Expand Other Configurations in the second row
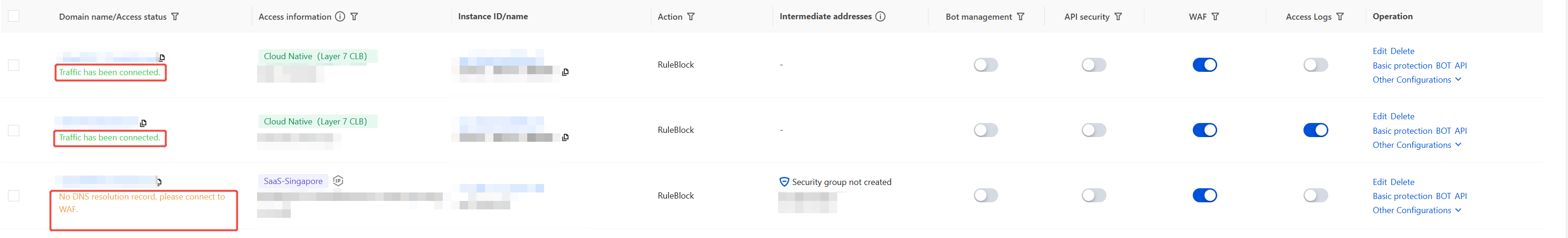Screen dimensions: 1568x238 coord(1417,145)
